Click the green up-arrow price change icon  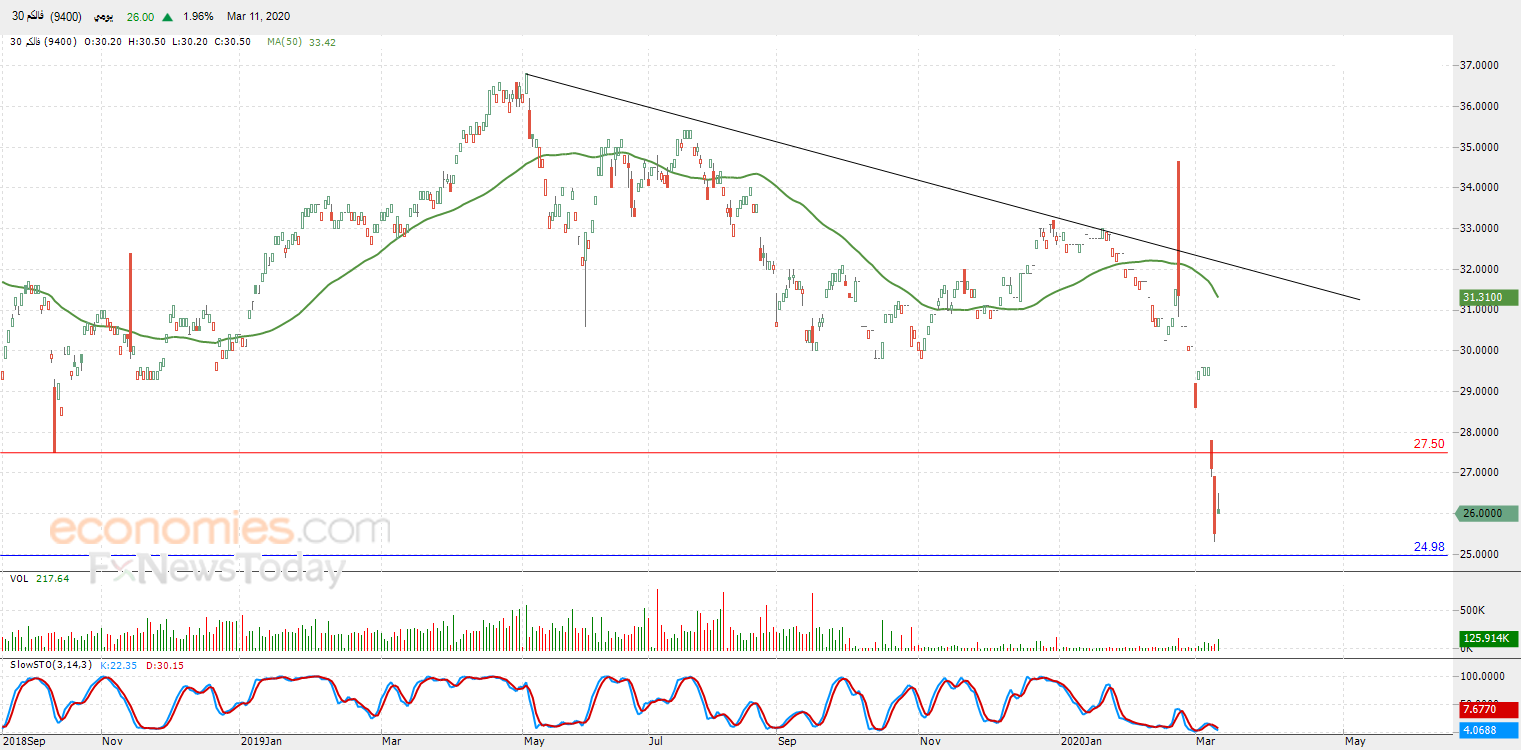click(166, 17)
